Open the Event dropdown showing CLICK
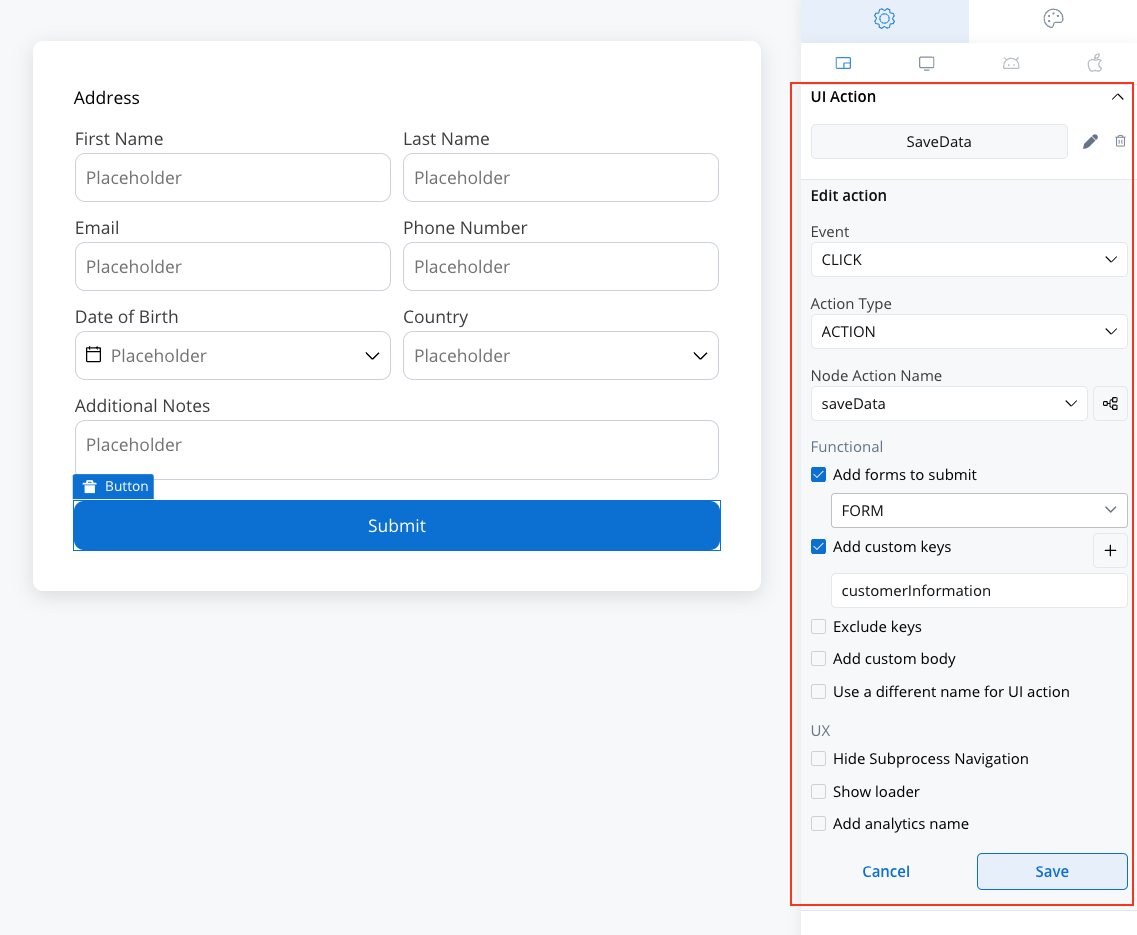 [x=969, y=260]
